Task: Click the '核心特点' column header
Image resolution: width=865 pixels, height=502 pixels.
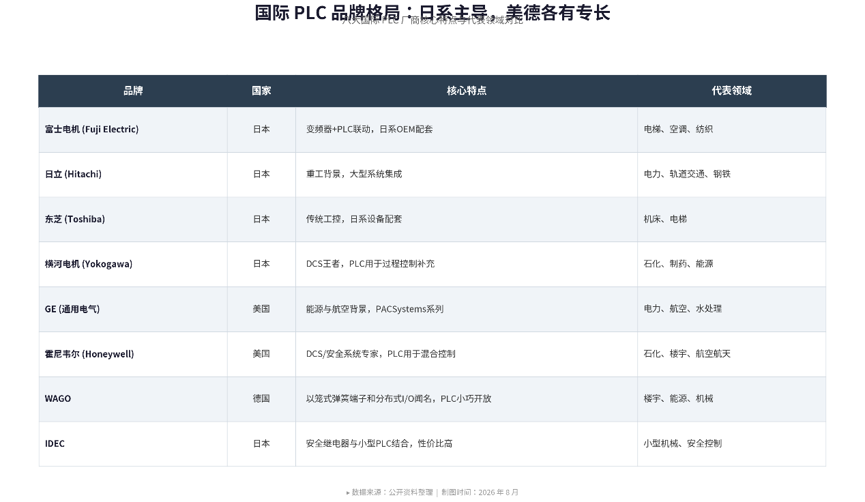Action: [467, 91]
